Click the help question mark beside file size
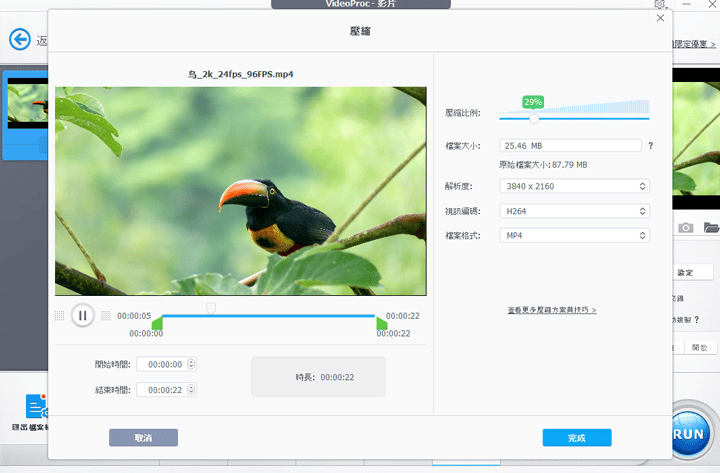Image resolution: width=720 pixels, height=473 pixels. [651, 146]
